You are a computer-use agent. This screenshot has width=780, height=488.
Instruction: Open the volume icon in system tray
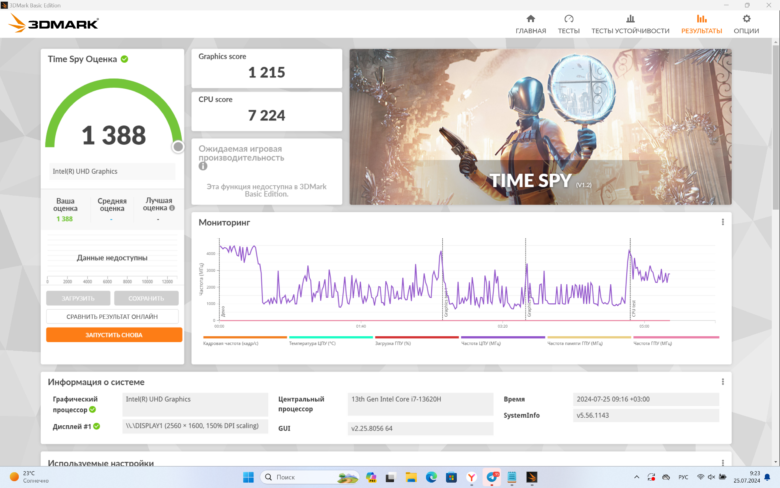[711, 477]
